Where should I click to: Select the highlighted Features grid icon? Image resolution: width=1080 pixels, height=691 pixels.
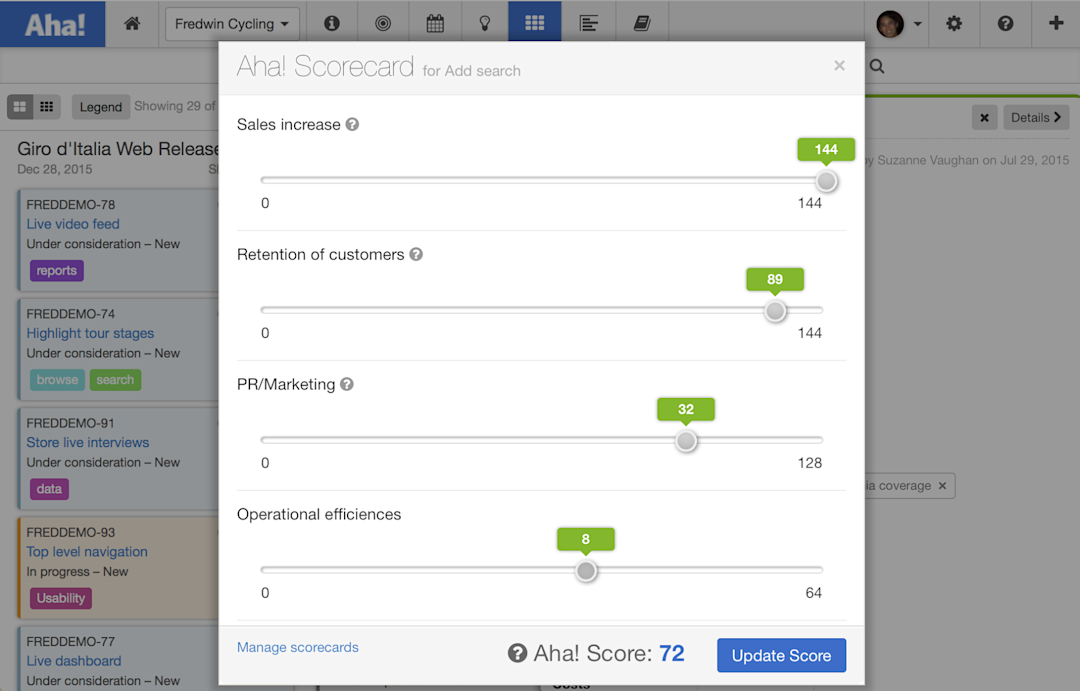[x=534, y=22]
